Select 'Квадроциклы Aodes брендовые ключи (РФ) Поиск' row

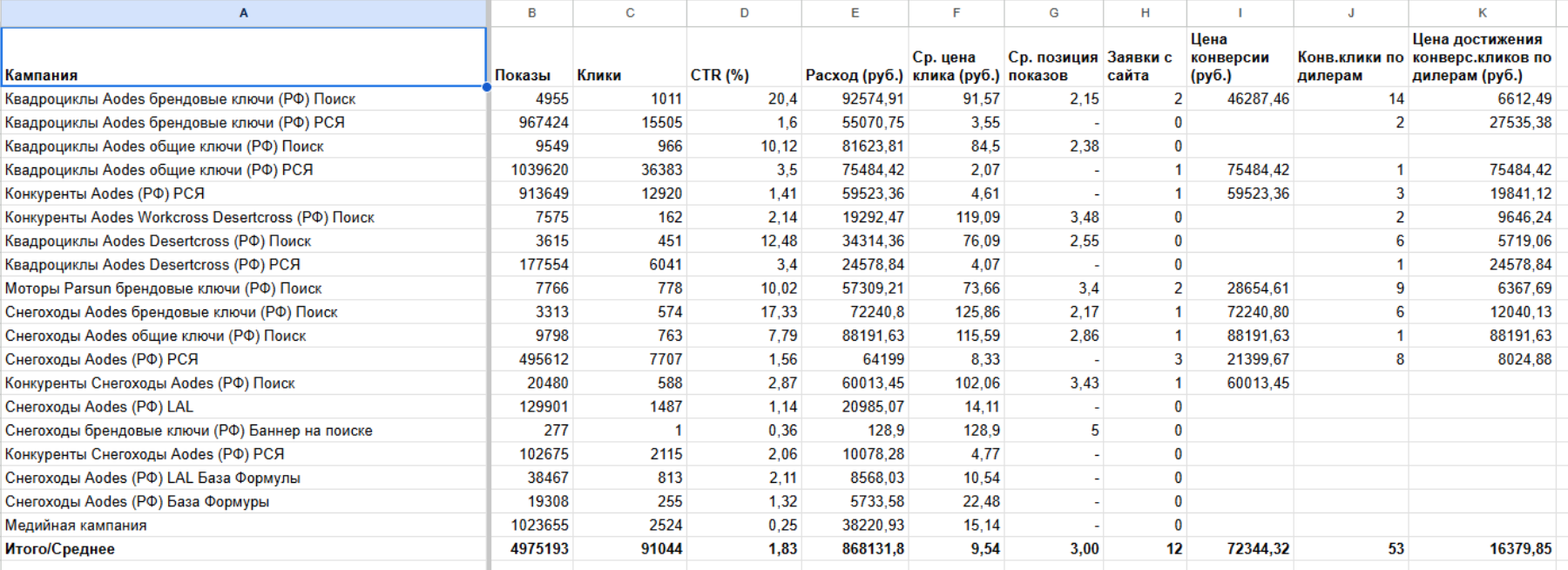pos(244,98)
